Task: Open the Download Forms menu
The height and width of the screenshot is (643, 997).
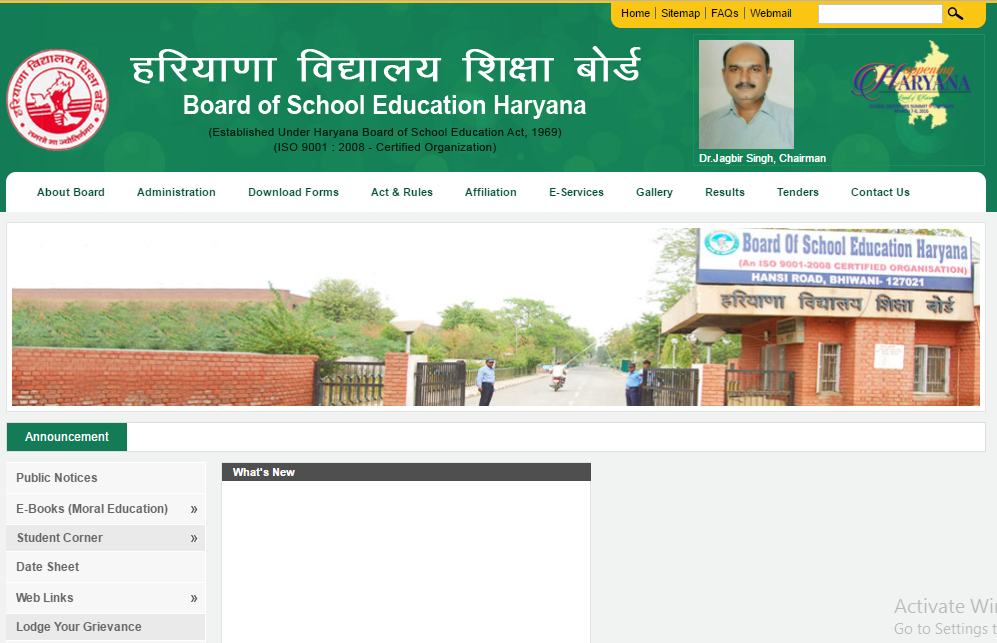Action: coord(293,192)
